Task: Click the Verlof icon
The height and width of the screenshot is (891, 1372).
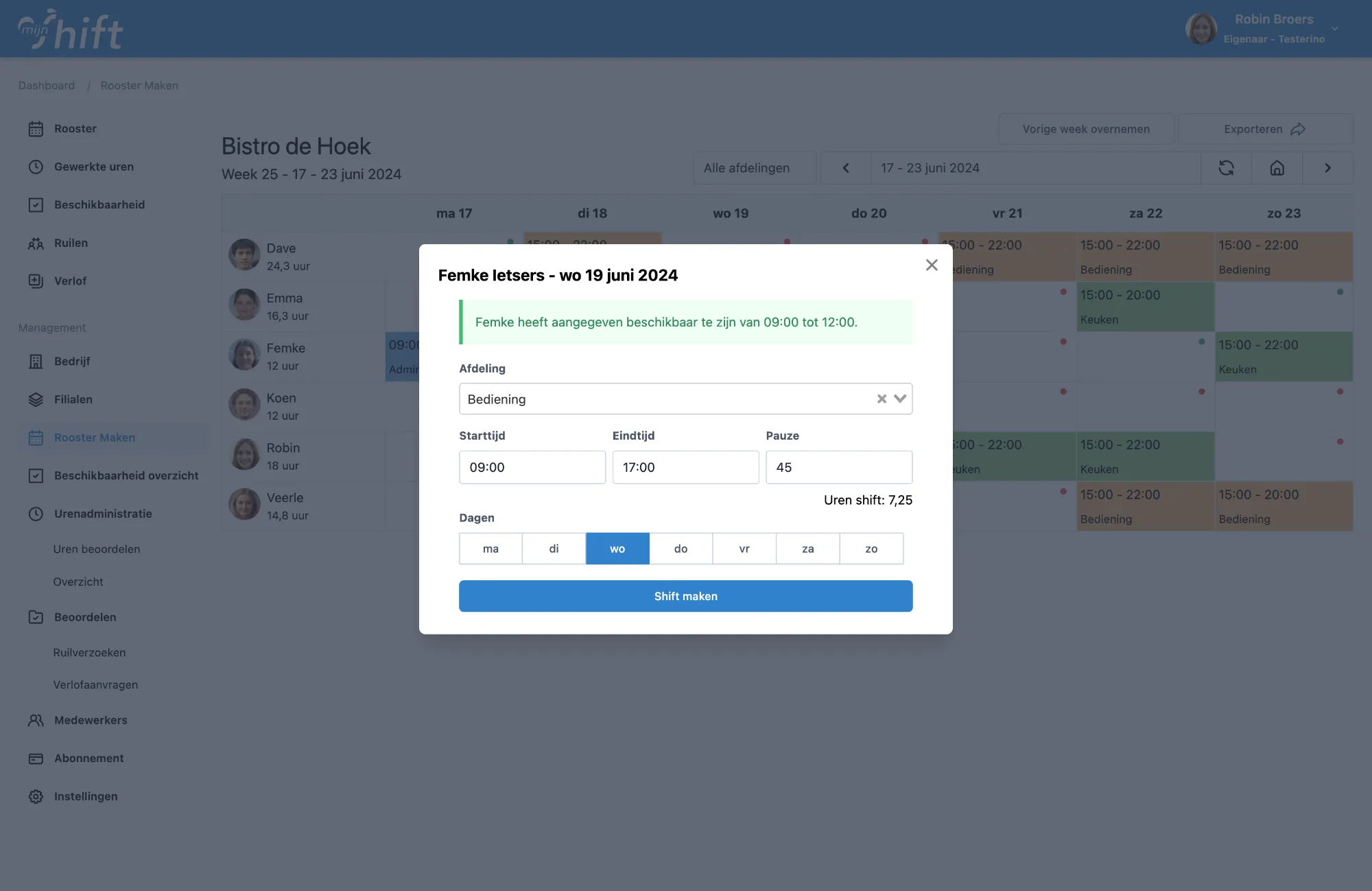Action: (x=36, y=281)
